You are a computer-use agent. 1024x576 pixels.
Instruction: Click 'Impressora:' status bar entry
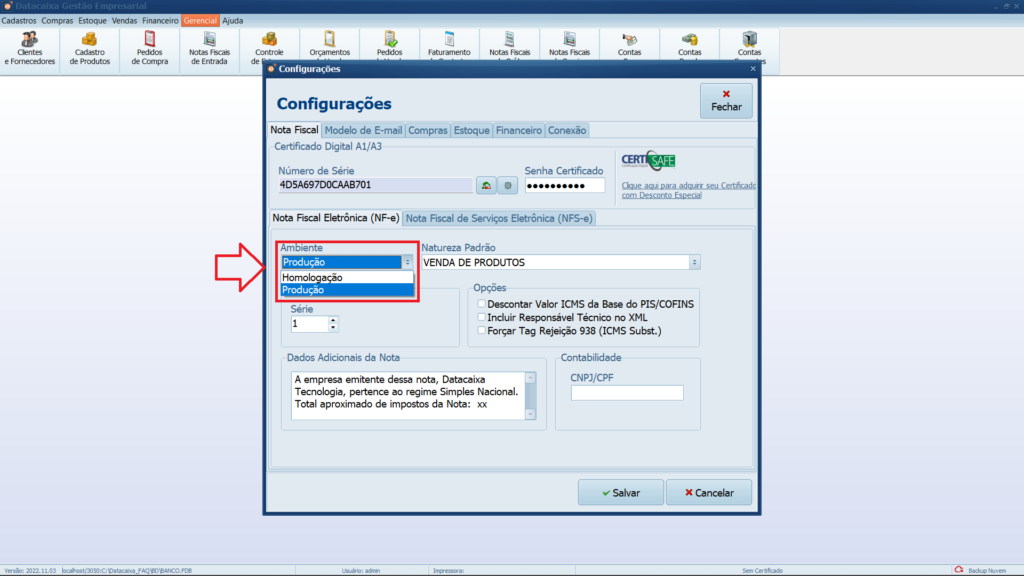[448, 571]
